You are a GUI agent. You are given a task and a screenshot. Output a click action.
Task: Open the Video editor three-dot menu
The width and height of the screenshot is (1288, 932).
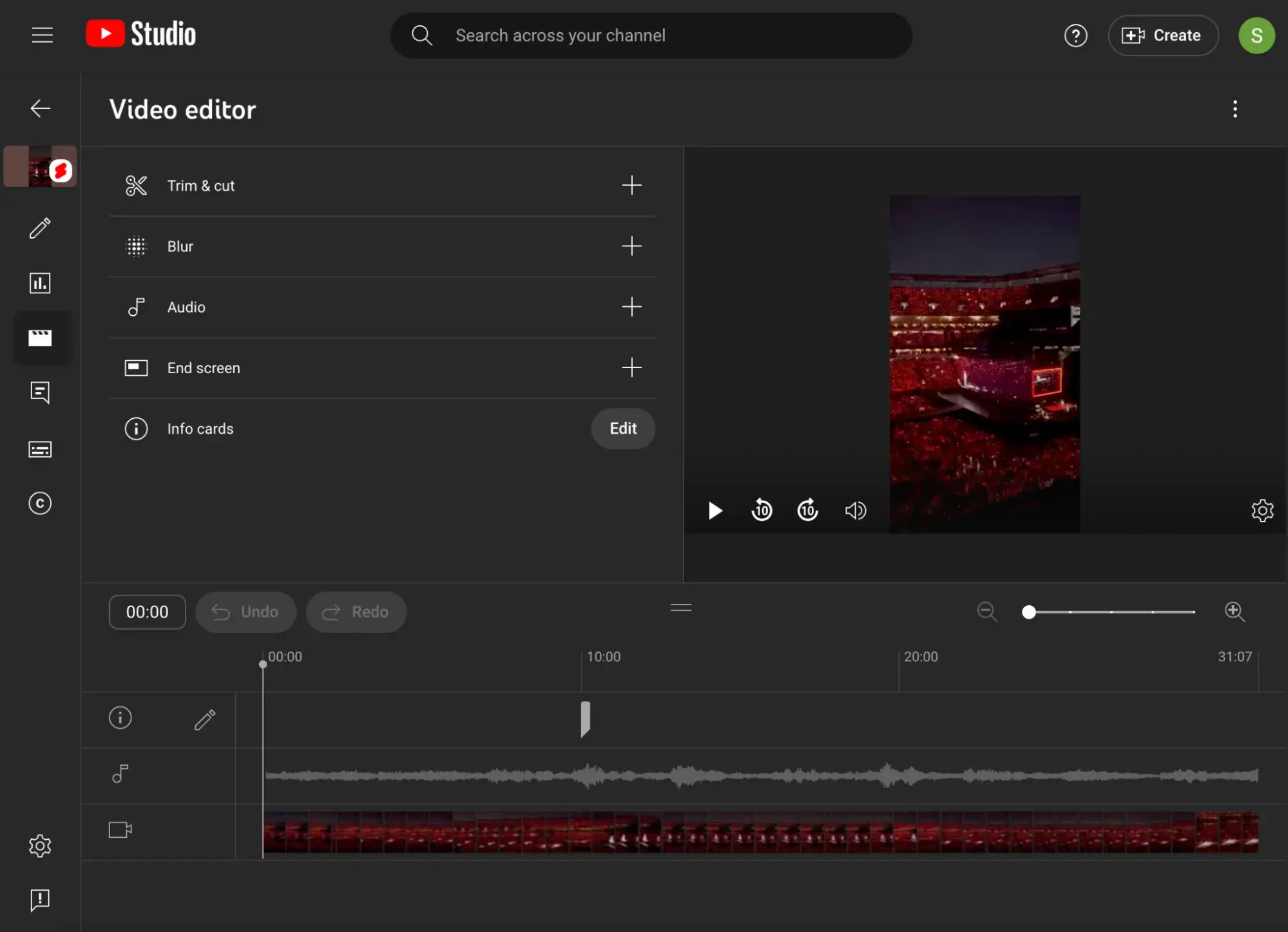(1235, 109)
